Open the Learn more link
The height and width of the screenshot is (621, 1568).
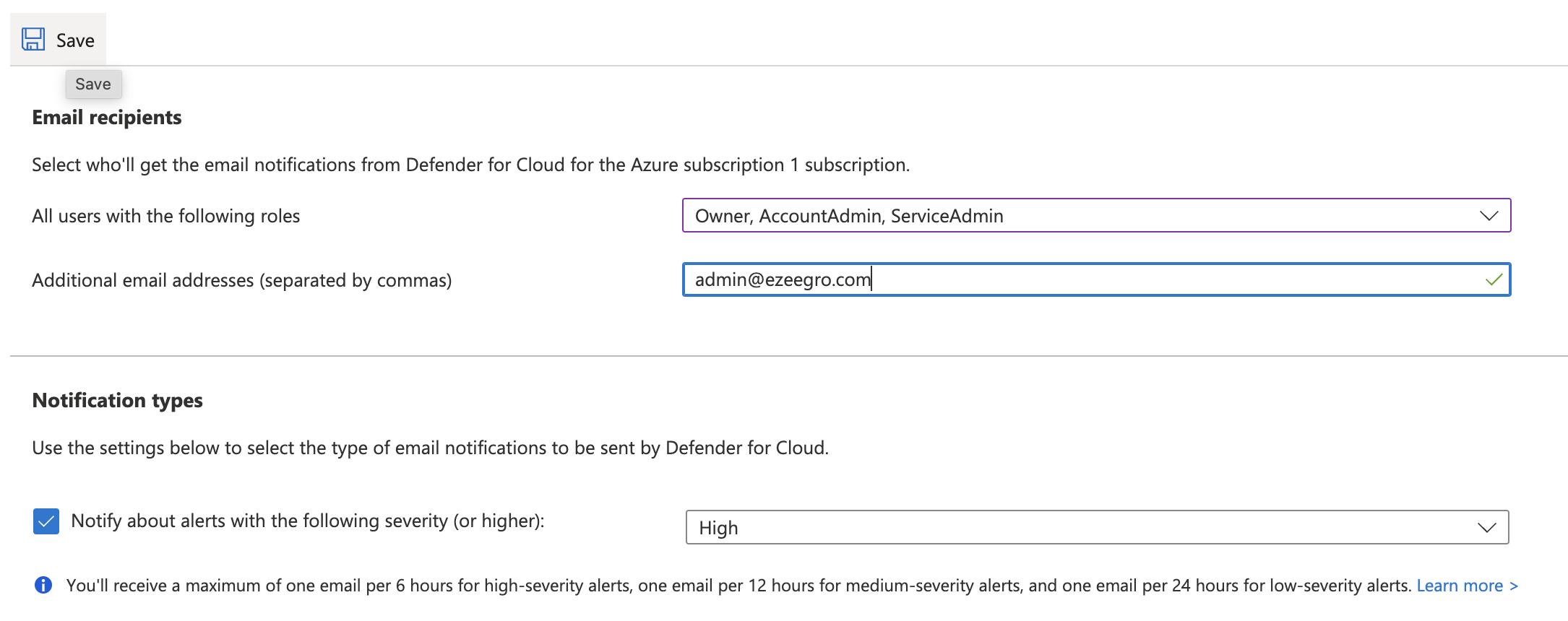[x=1467, y=586]
